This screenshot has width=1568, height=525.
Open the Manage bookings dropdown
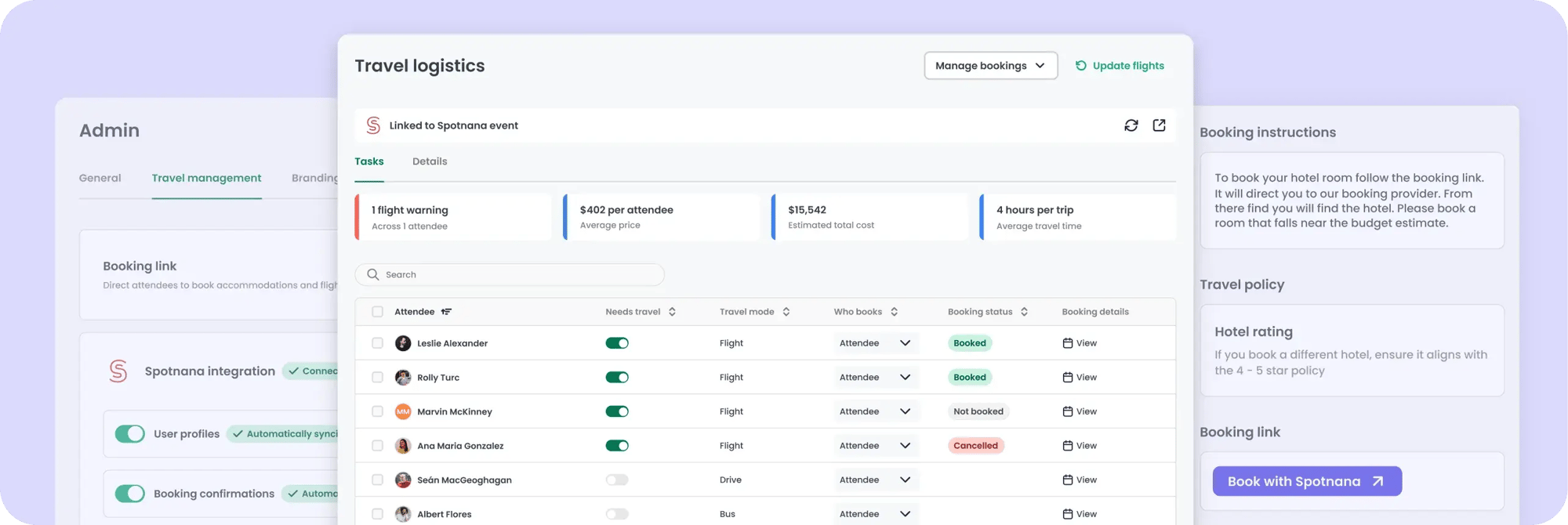coord(990,66)
